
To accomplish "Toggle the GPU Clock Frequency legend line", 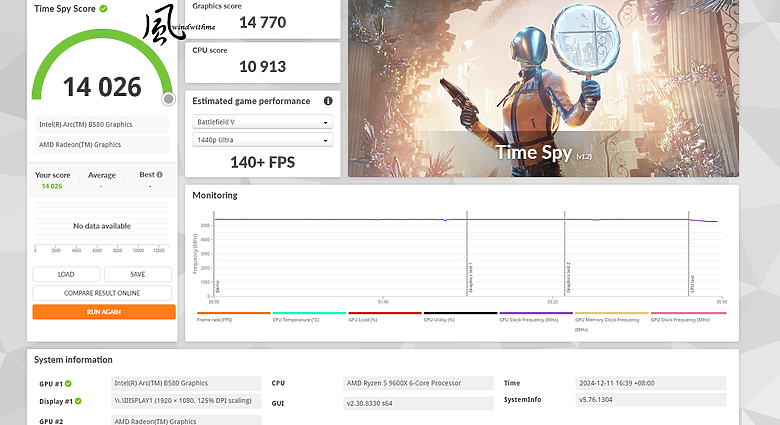I will [x=688, y=313].
